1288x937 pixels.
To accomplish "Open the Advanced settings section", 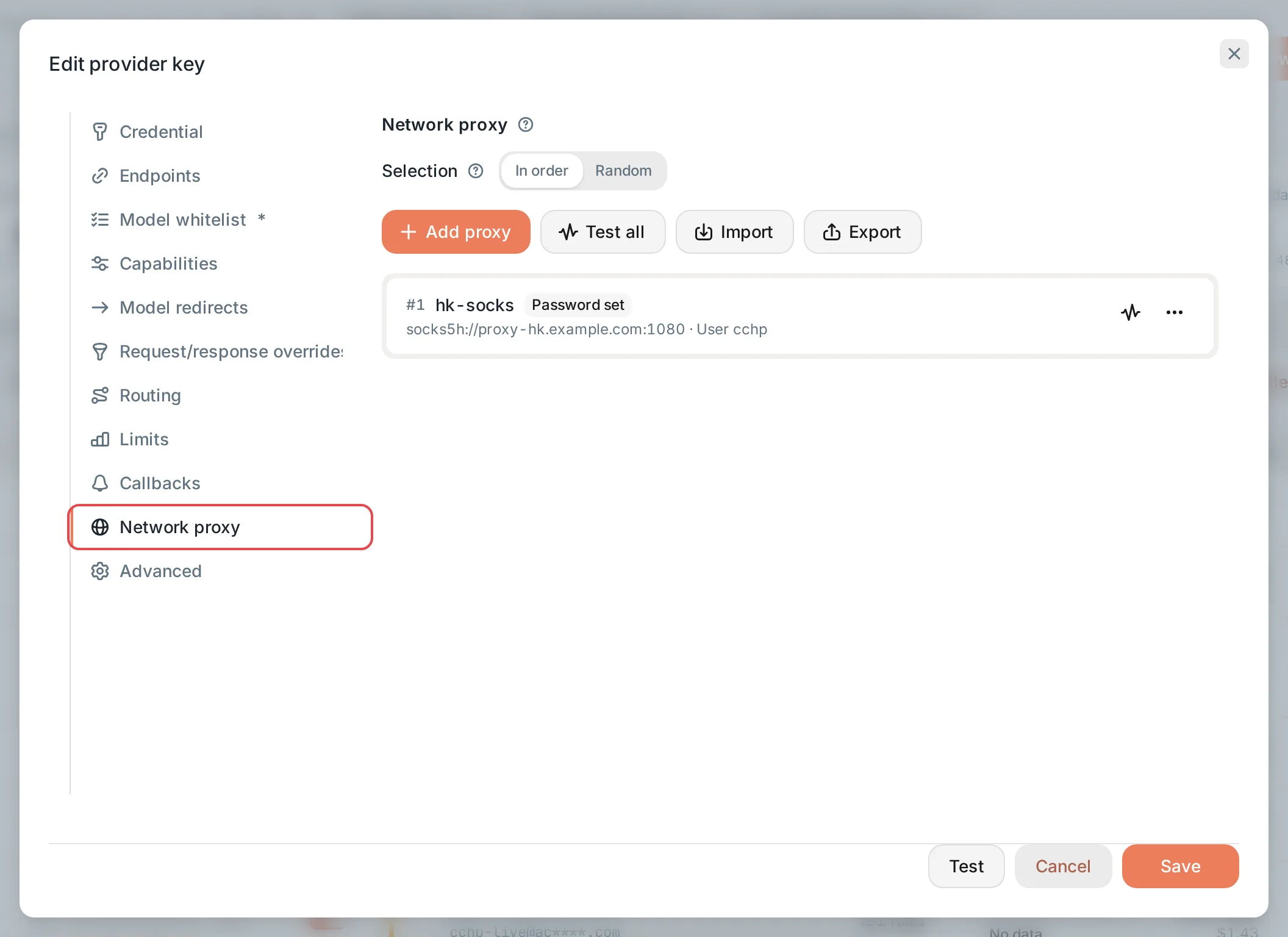I will point(220,571).
